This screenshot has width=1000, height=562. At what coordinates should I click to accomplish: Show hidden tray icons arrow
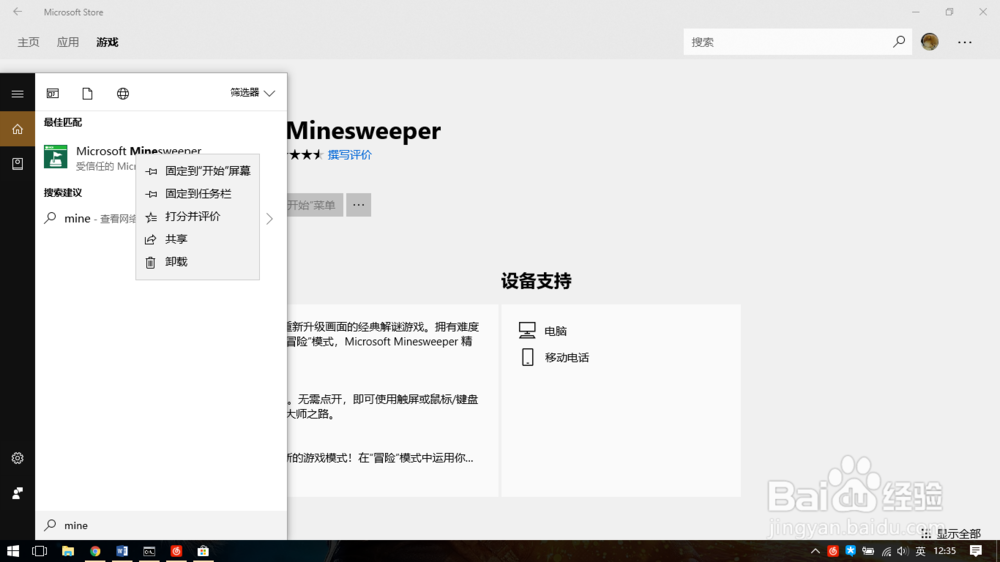[815, 551]
